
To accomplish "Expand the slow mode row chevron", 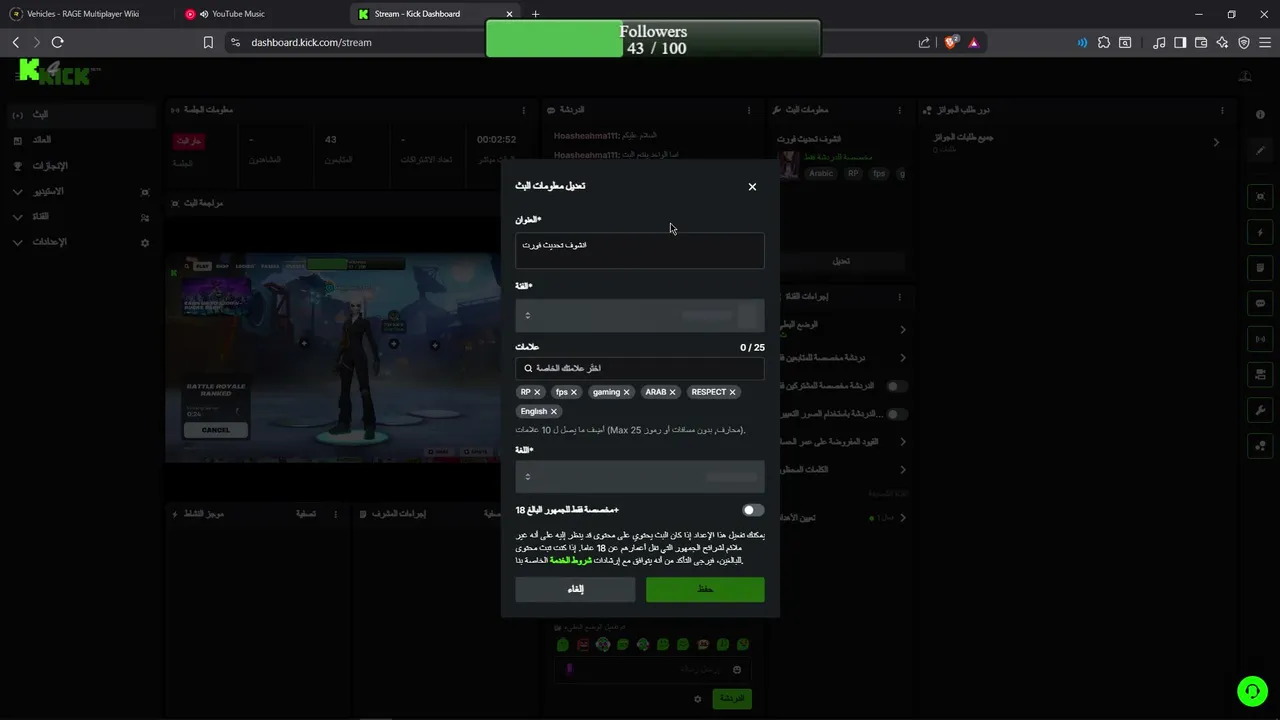I will [x=903, y=329].
